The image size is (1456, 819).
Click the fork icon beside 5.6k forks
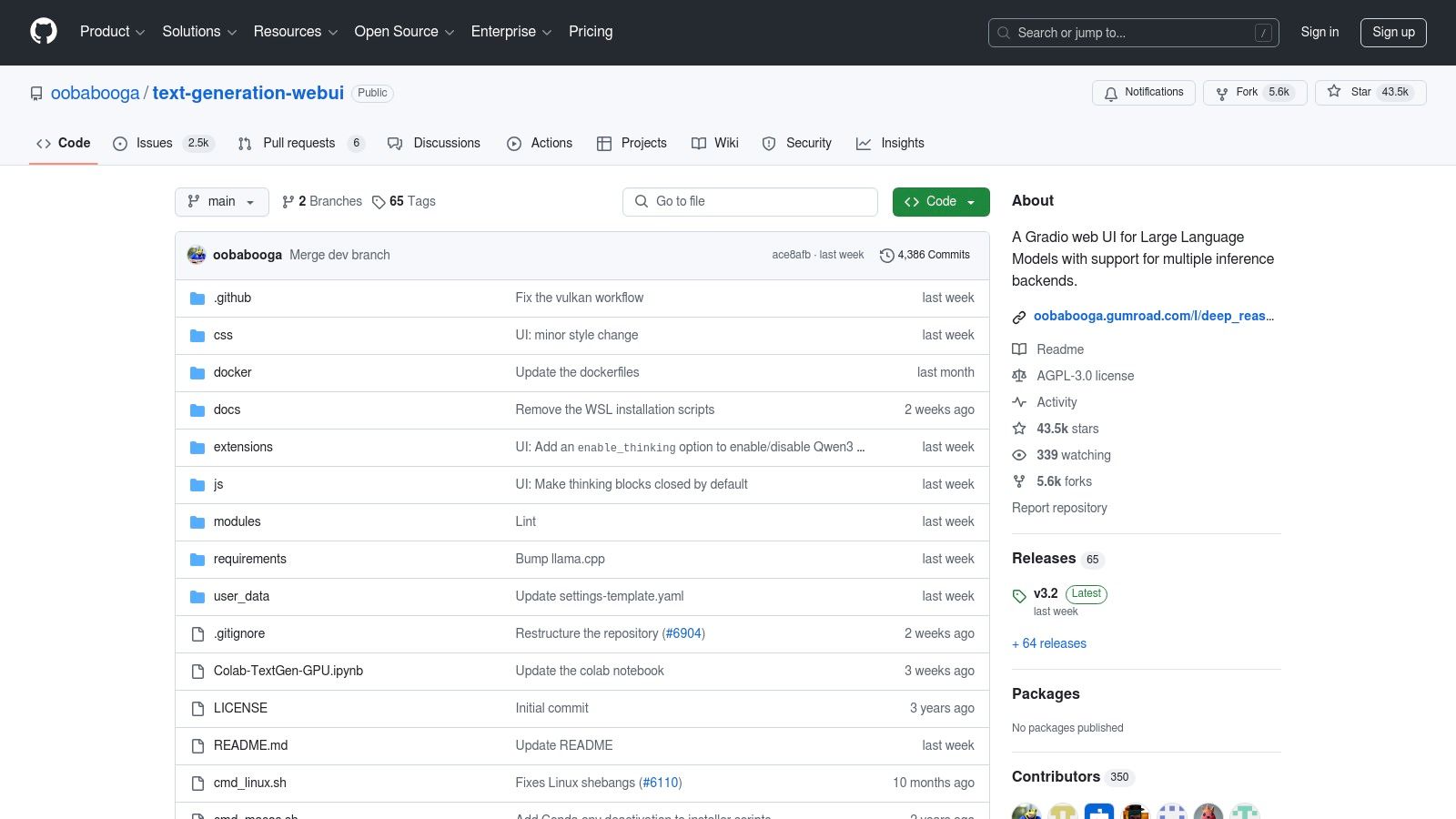pyautogui.click(x=1019, y=481)
